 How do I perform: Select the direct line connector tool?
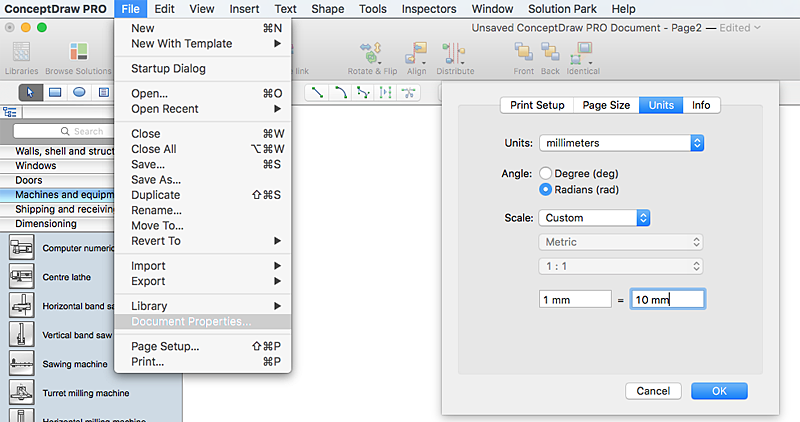tap(317, 92)
